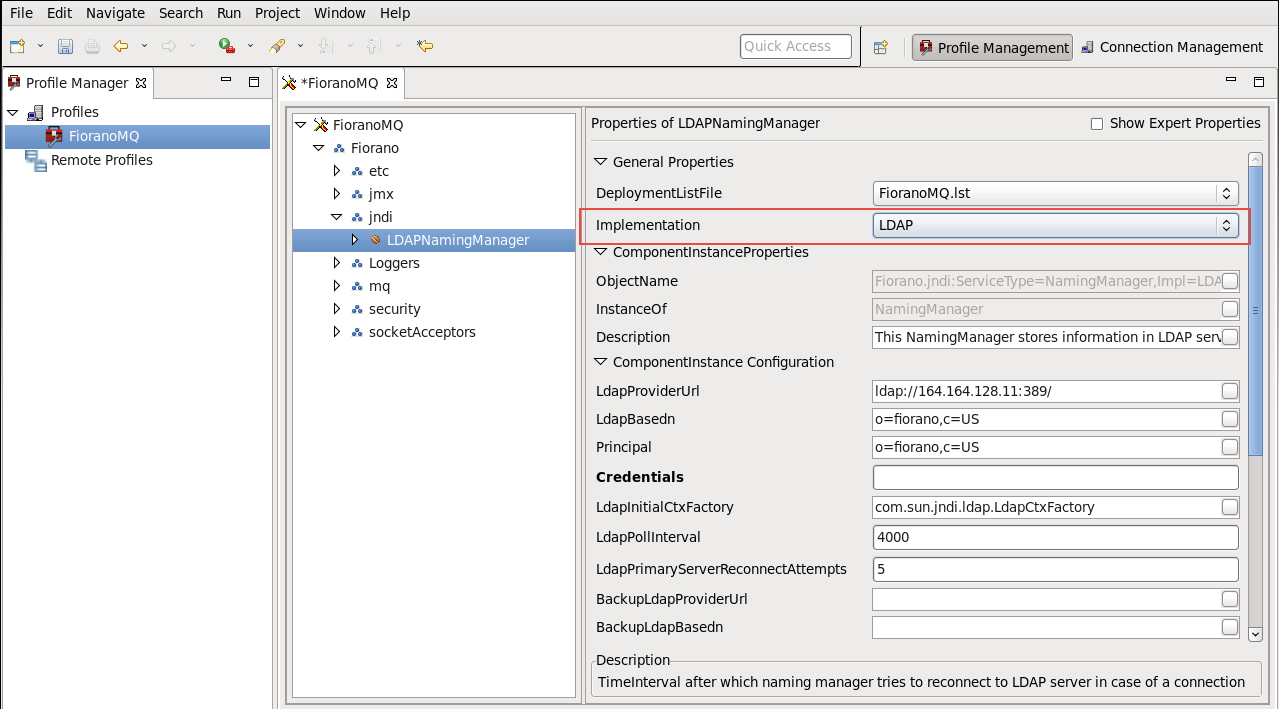The height and width of the screenshot is (709, 1279).
Task: Open the Project menu
Action: click(277, 13)
